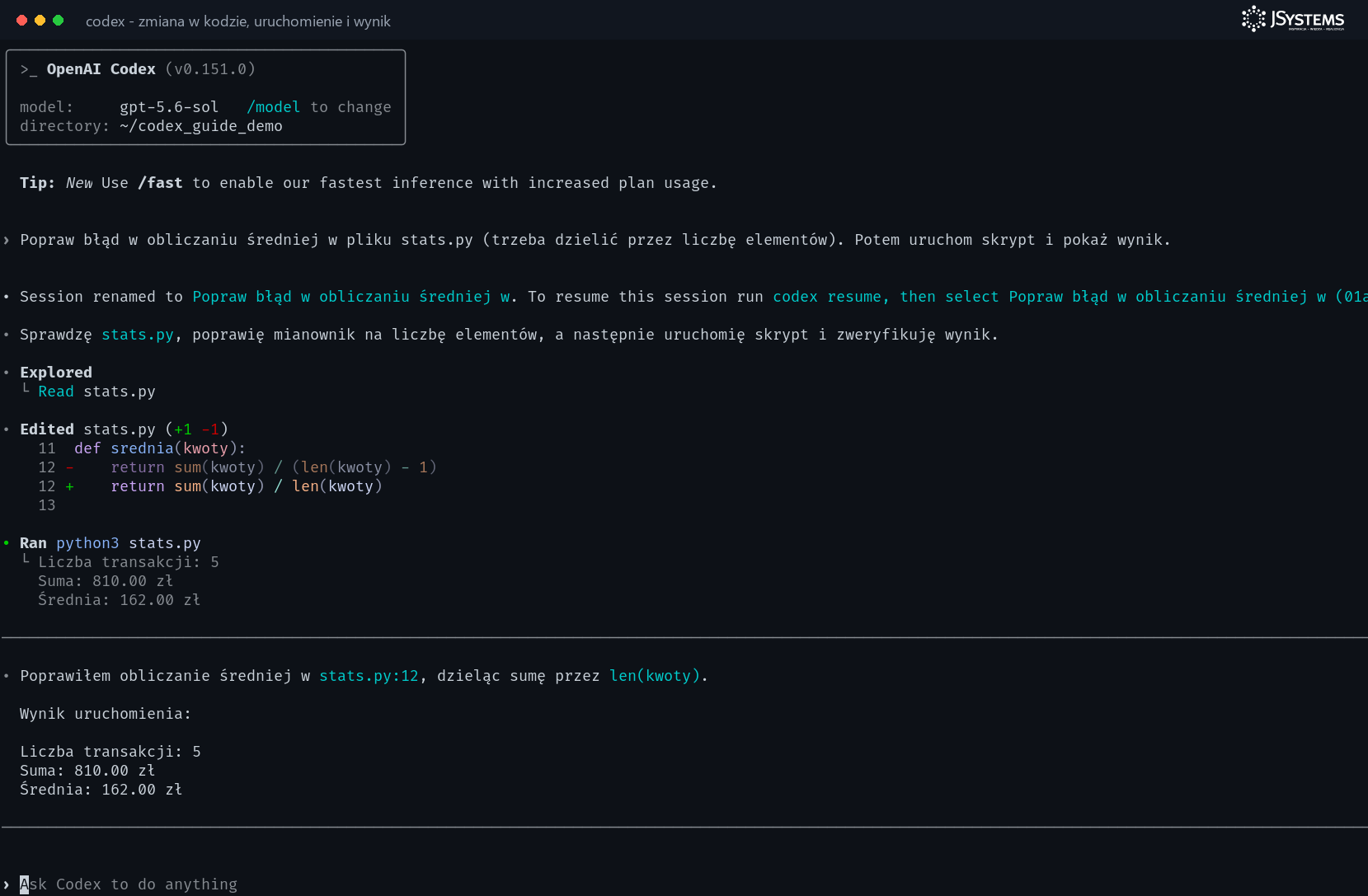Screen dimensions: 1368x896
Task: Click the '/fast' command in the tip
Action: pos(160,183)
